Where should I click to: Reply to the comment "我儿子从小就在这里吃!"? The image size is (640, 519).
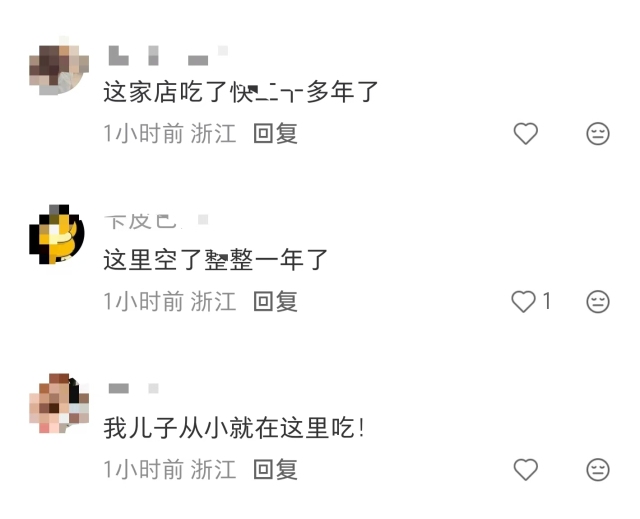point(276,469)
